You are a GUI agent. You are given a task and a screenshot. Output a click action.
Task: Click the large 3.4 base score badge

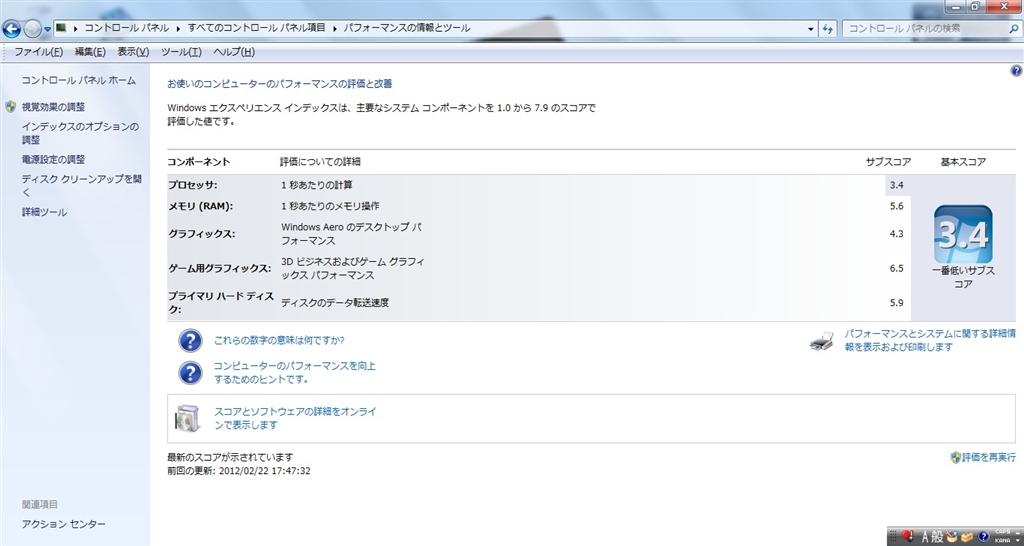(x=963, y=234)
